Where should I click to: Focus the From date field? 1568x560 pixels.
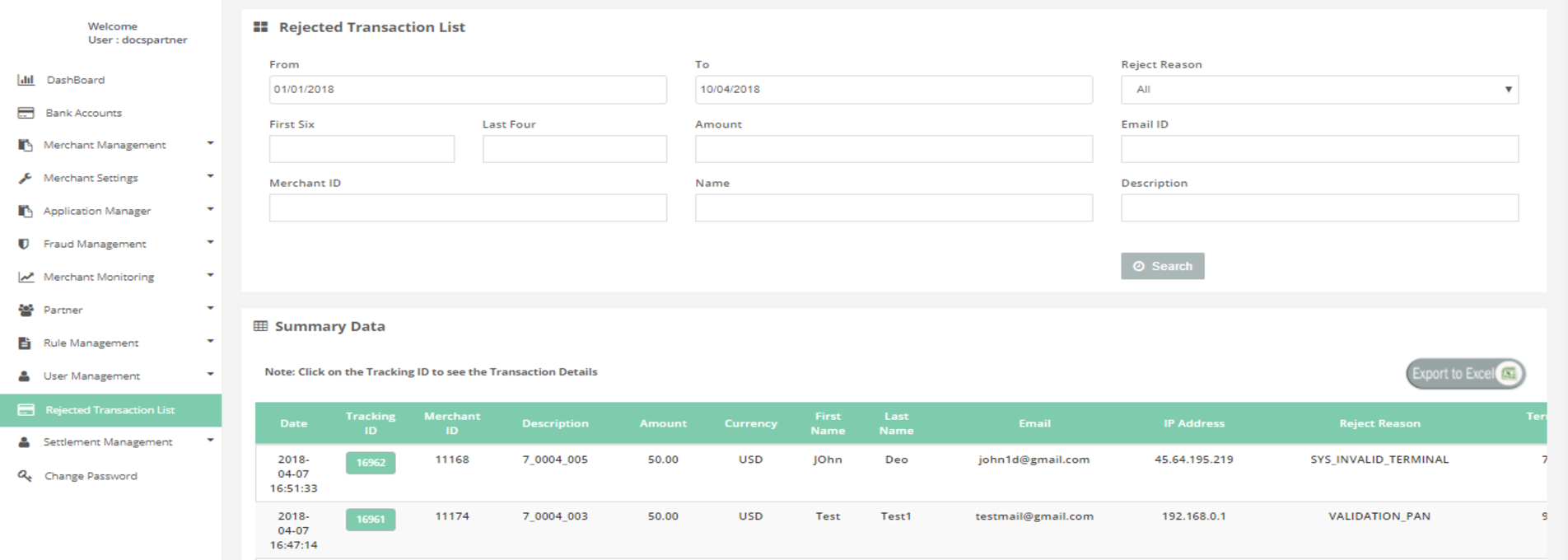(467, 90)
